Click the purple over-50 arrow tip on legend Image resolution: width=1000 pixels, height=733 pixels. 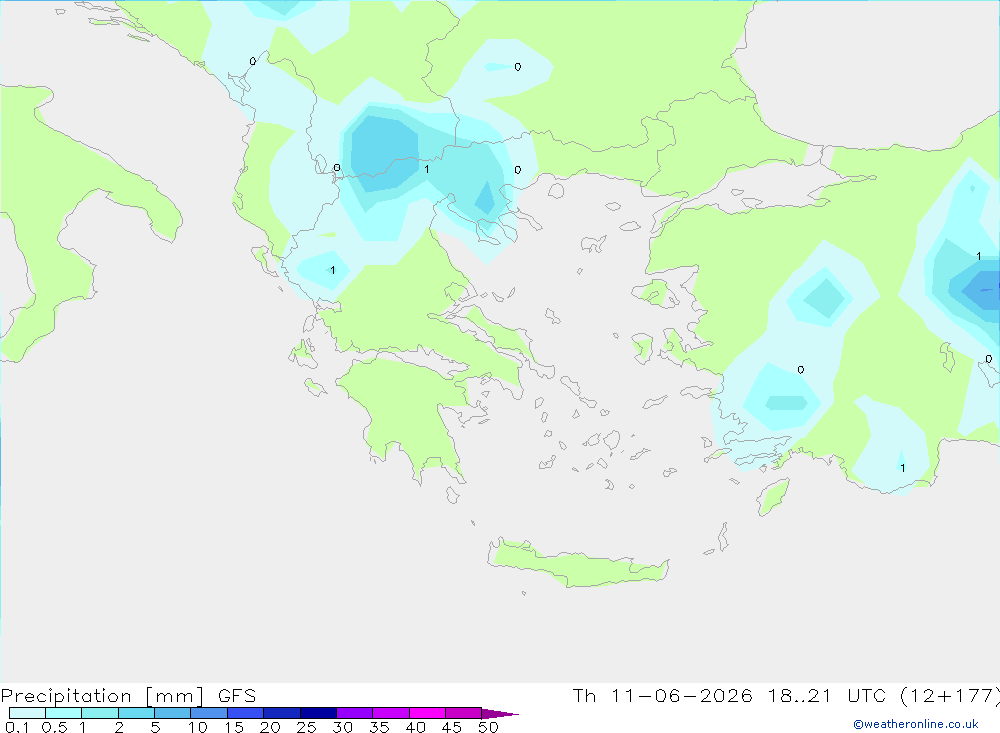[x=499, y=714]
